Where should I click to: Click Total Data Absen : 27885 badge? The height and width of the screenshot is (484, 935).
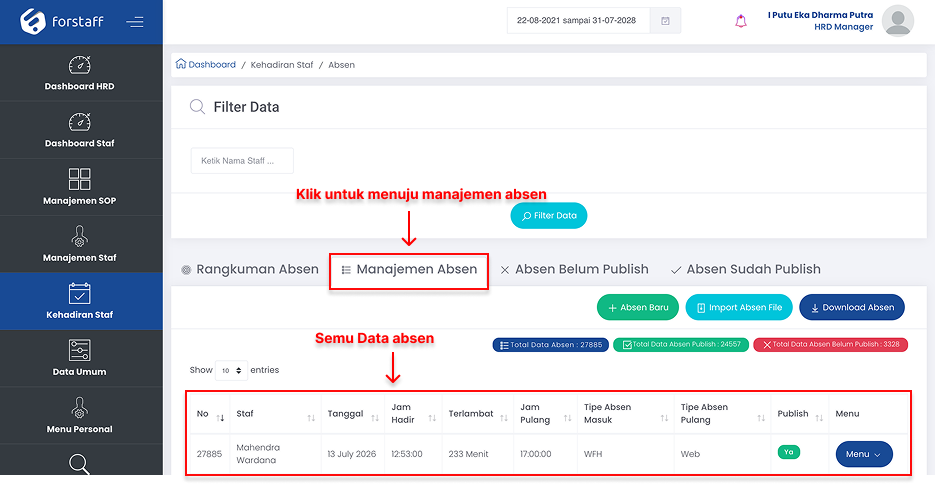(x=550, y=345)
